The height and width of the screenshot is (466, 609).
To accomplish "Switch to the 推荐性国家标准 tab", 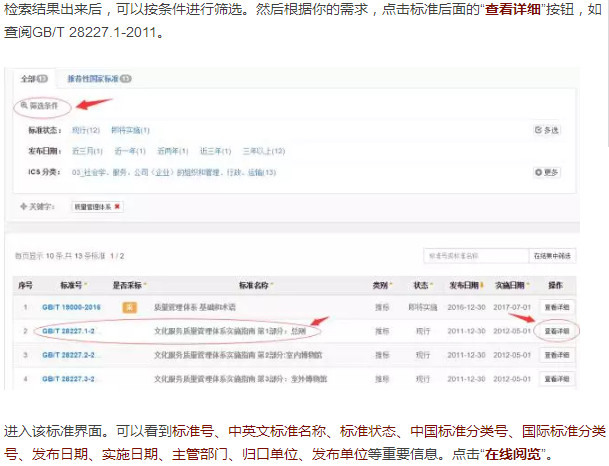I will 97,78.
